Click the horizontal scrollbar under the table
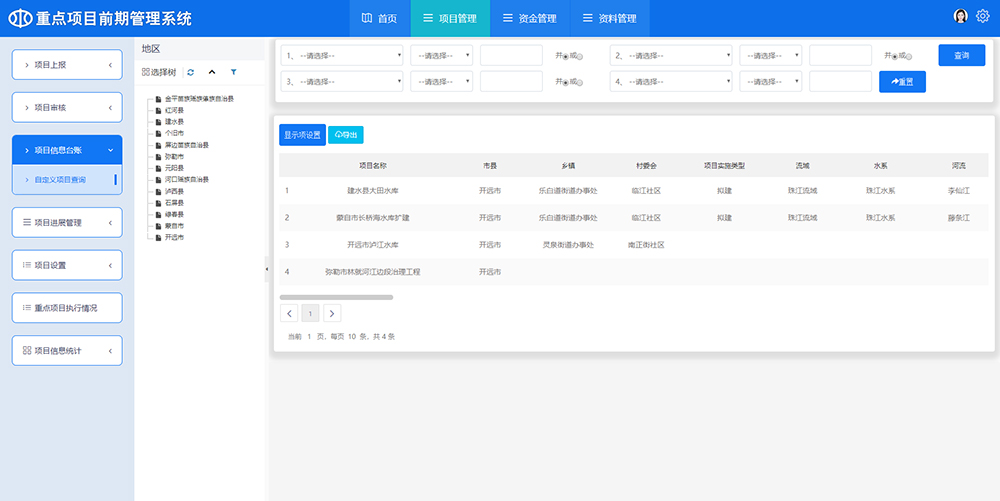The width and height of the screenshot is (1000, 501). click(x=336, y=297)
